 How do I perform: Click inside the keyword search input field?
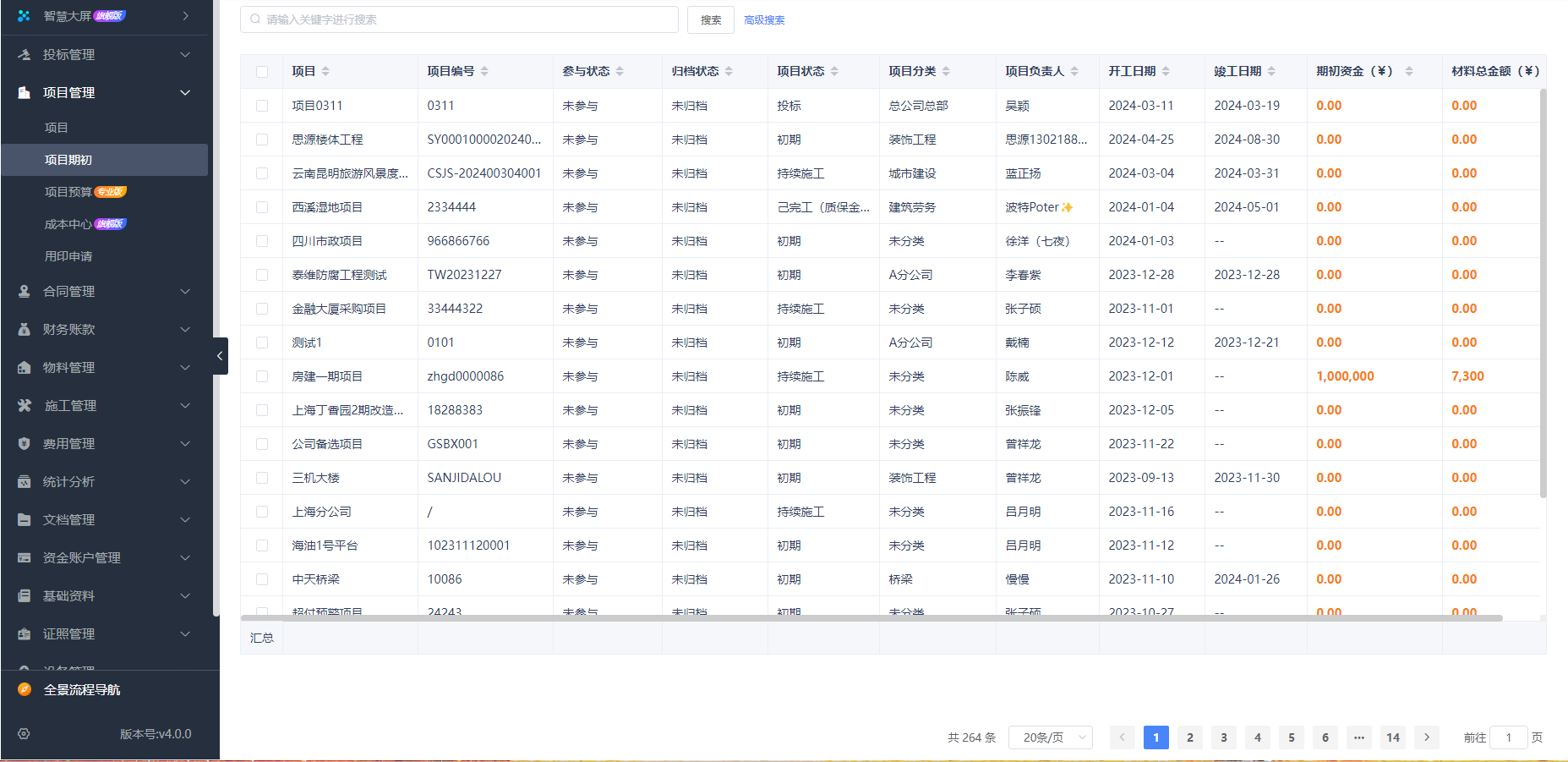459,19
